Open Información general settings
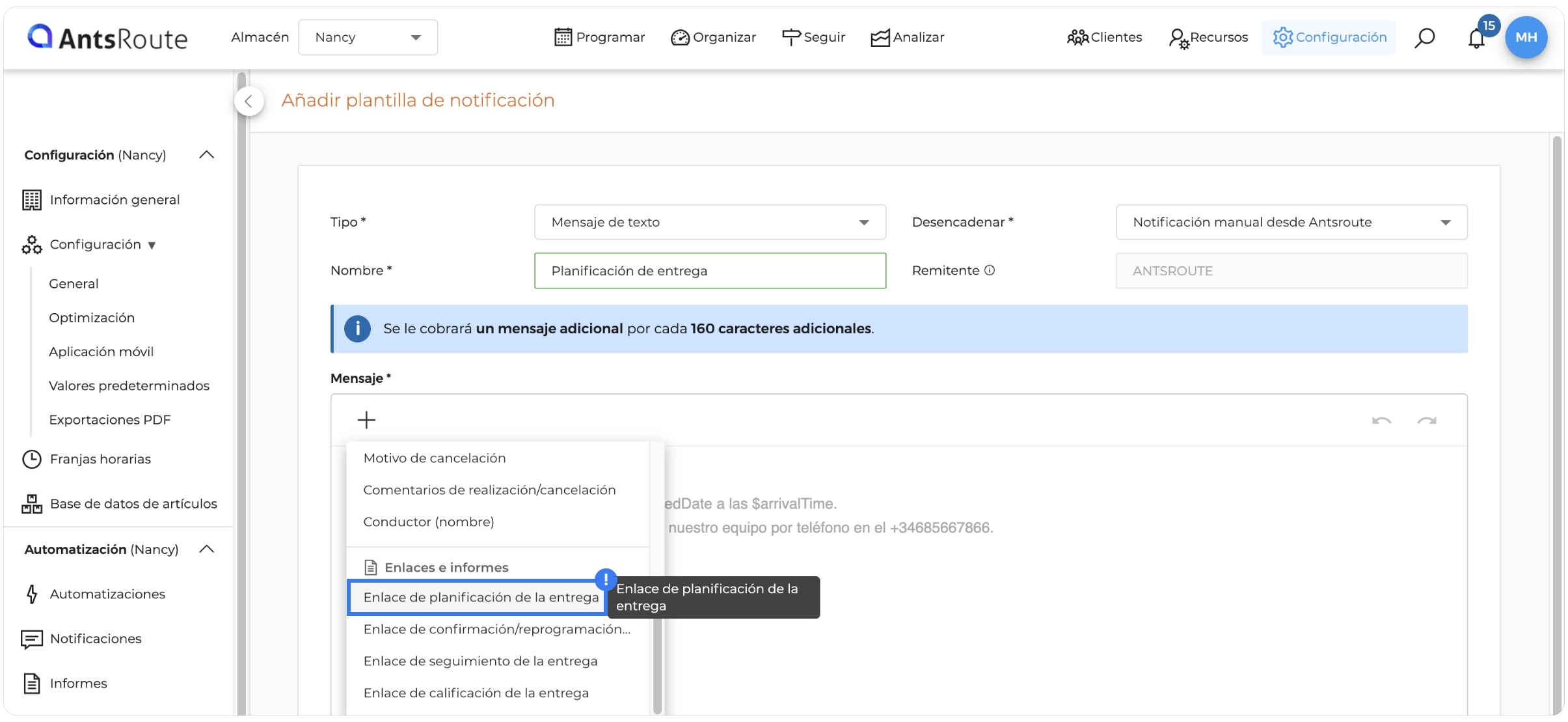Image resolution: width=1568 pixels, height=722 pixels. pyautogui.click(x=115, y=200)
